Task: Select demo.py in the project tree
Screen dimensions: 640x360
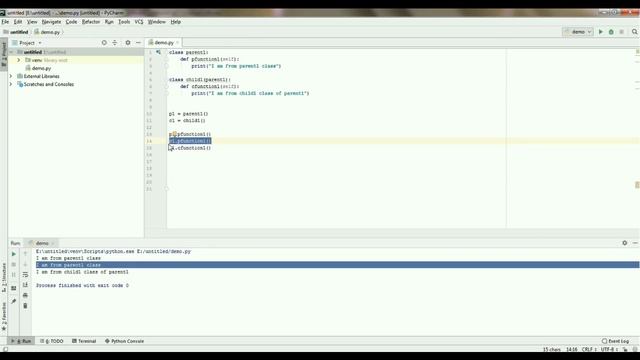Action: tap(41, 68)
